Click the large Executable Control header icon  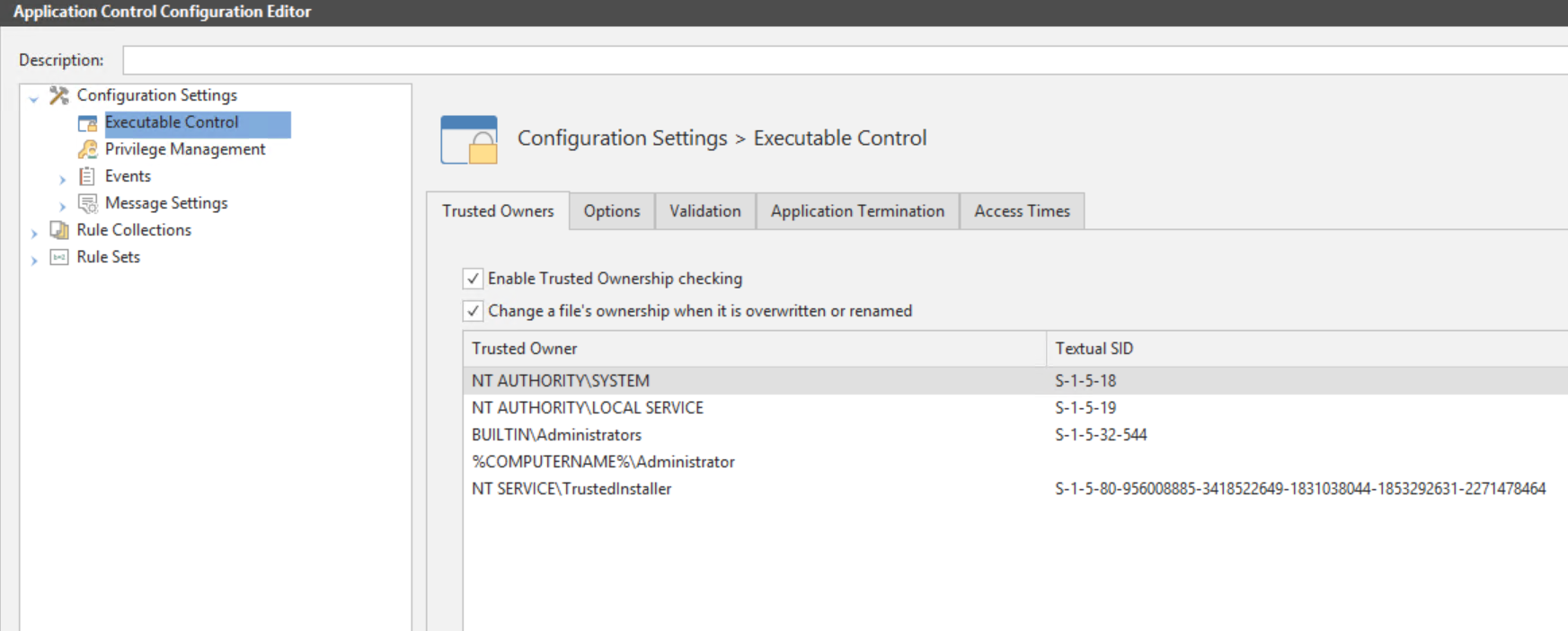469,140
